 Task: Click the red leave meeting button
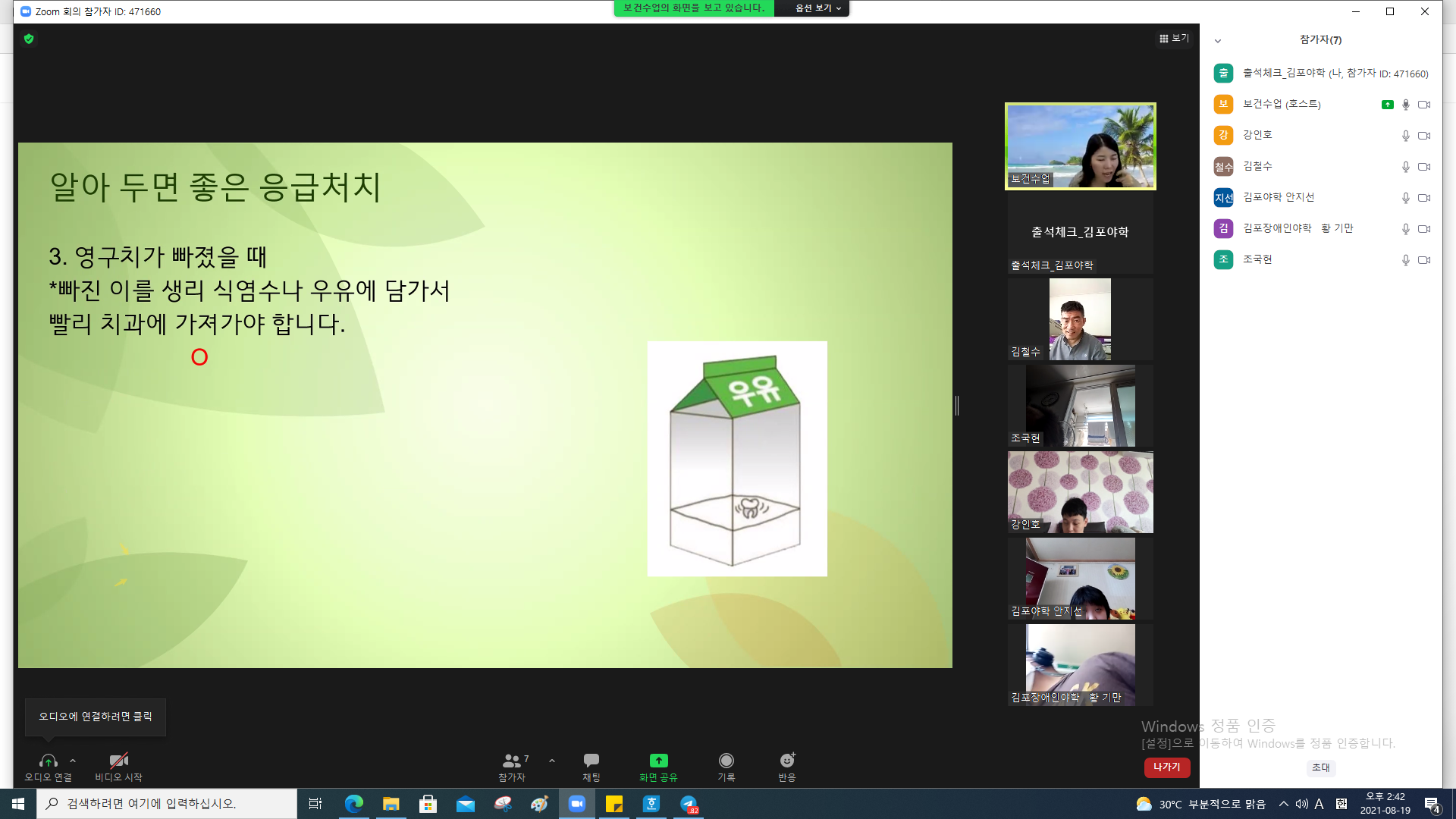[1167, 767]
